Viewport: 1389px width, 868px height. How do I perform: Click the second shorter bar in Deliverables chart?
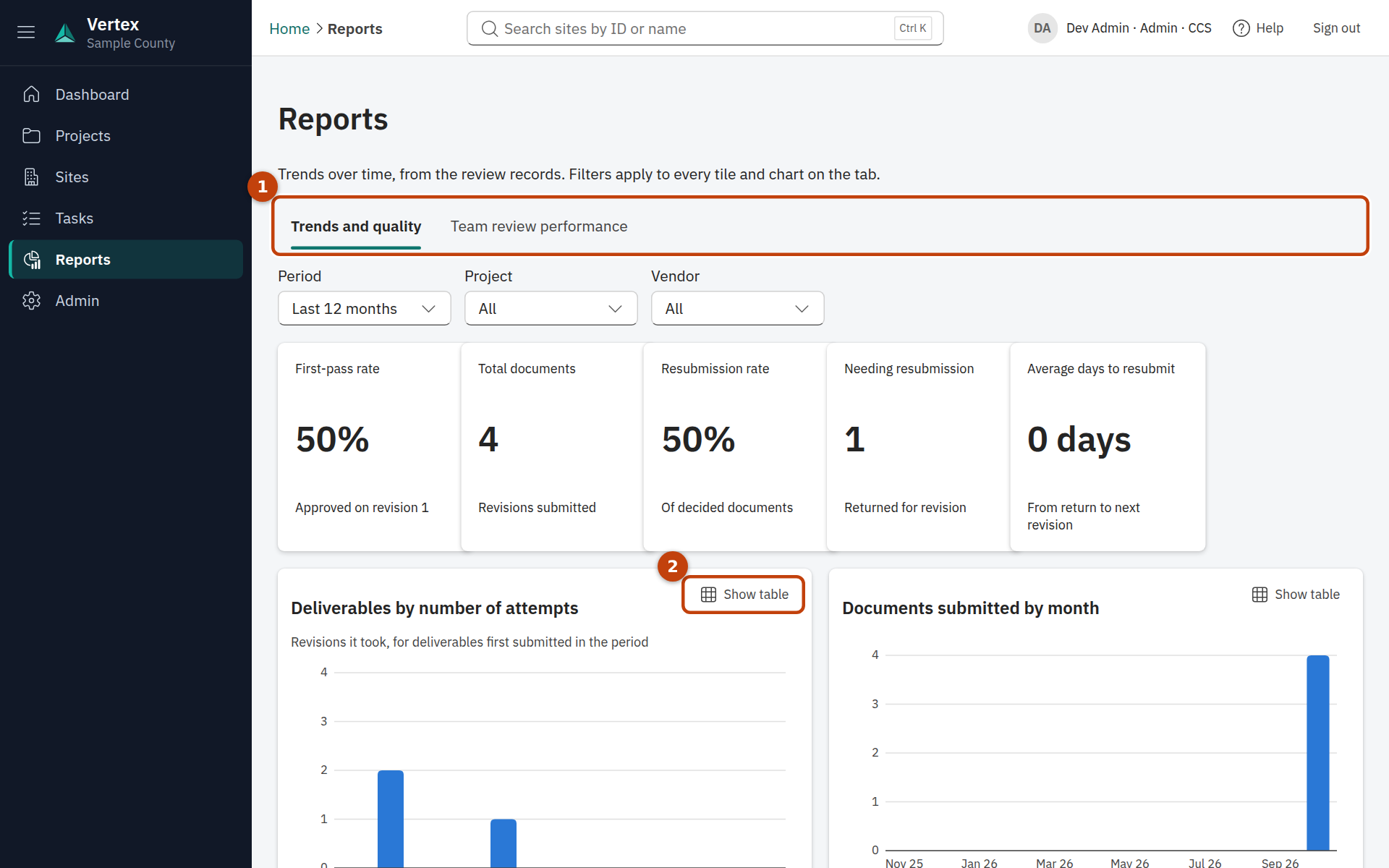point(504,843)
